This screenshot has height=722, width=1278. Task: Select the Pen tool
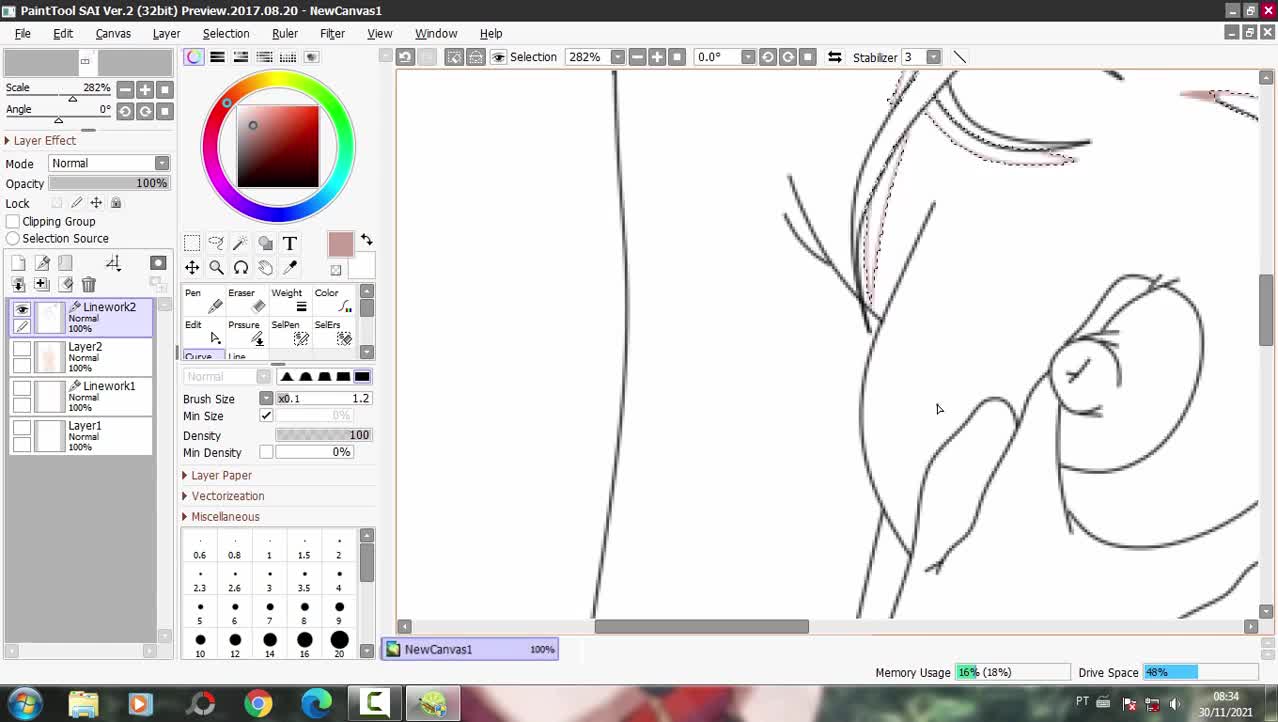click(203, 300)
